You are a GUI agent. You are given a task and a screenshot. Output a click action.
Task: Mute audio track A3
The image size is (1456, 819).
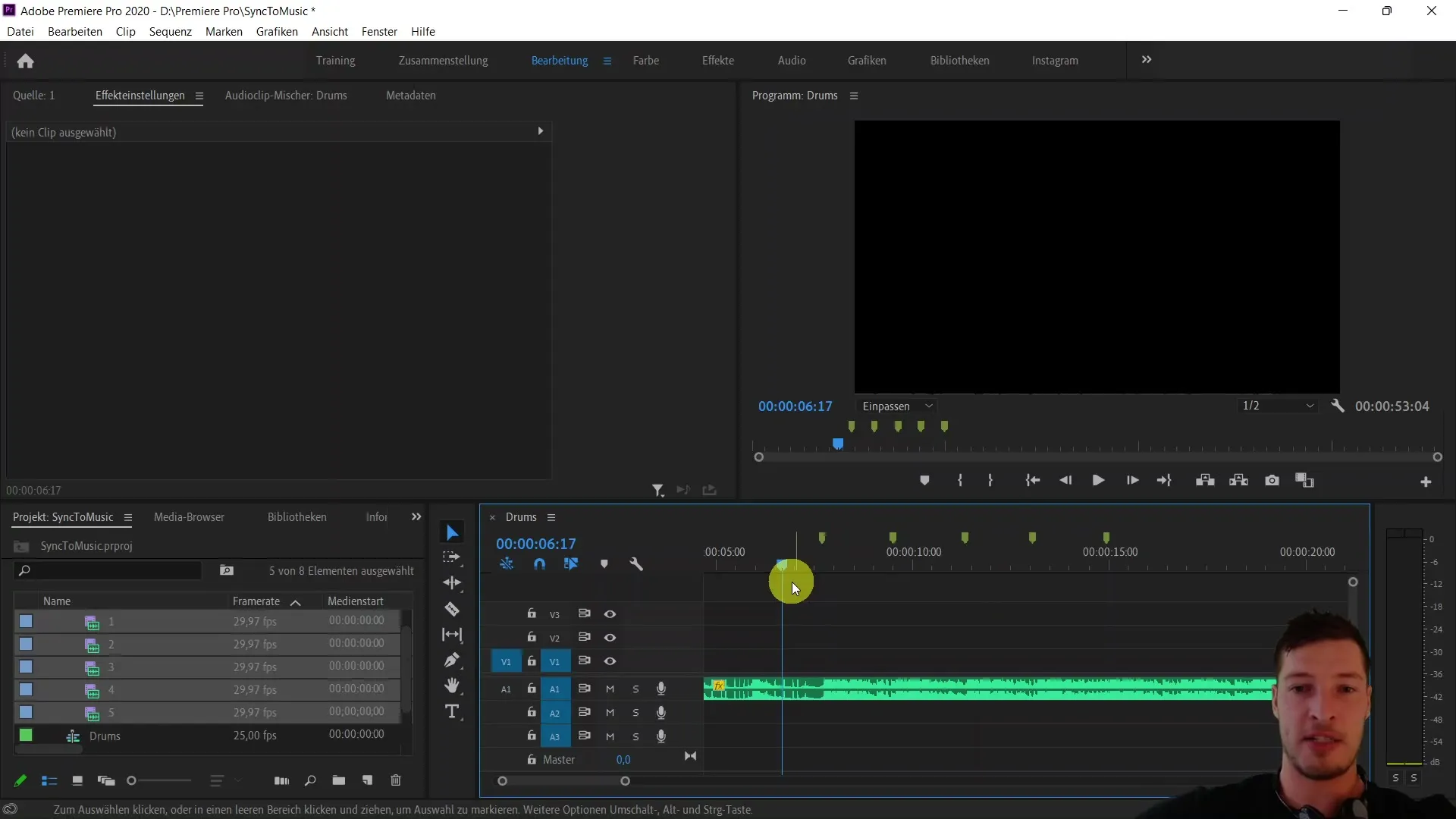click(x=610, y=736)
